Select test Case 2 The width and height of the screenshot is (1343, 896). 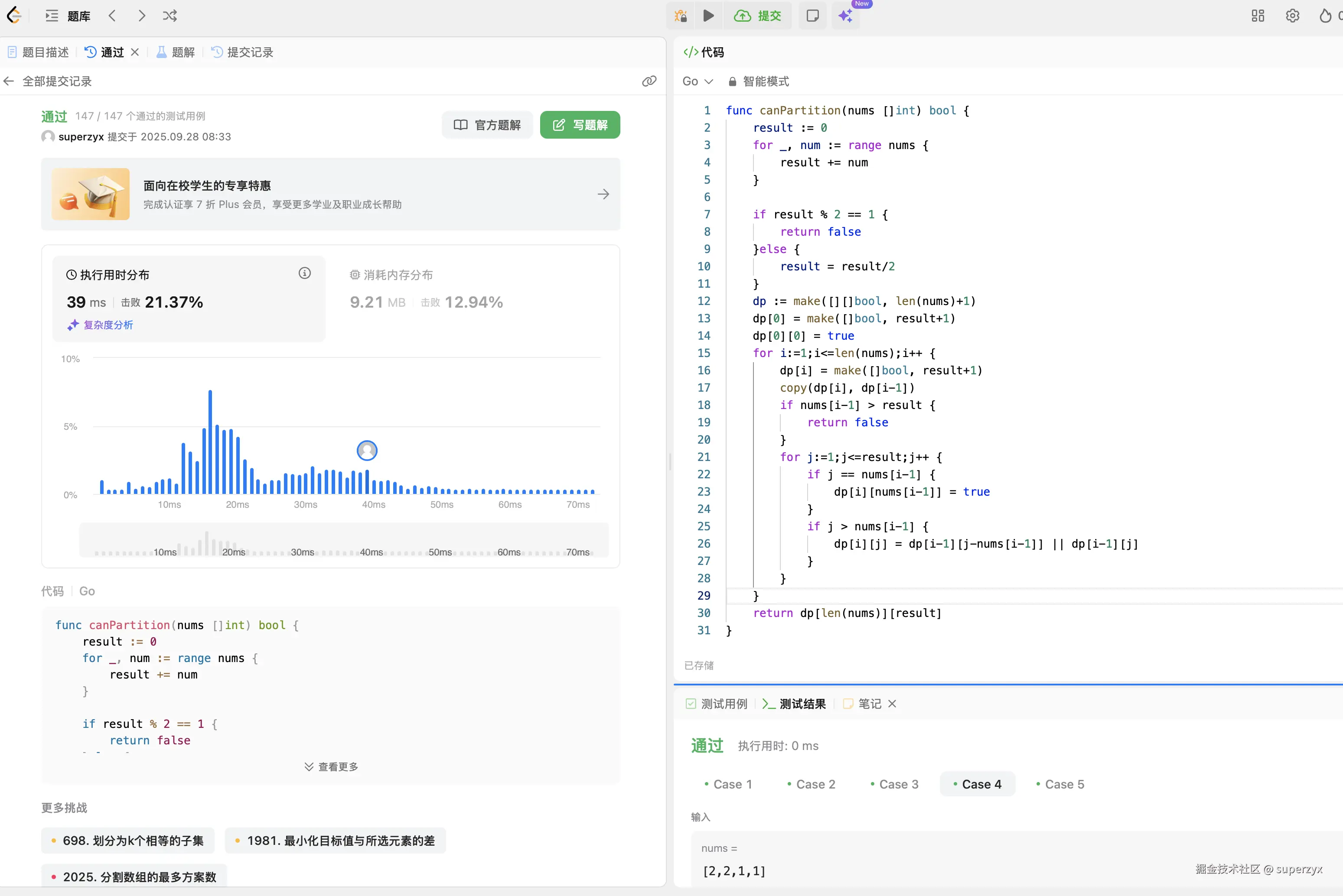(x=811, y=784)
